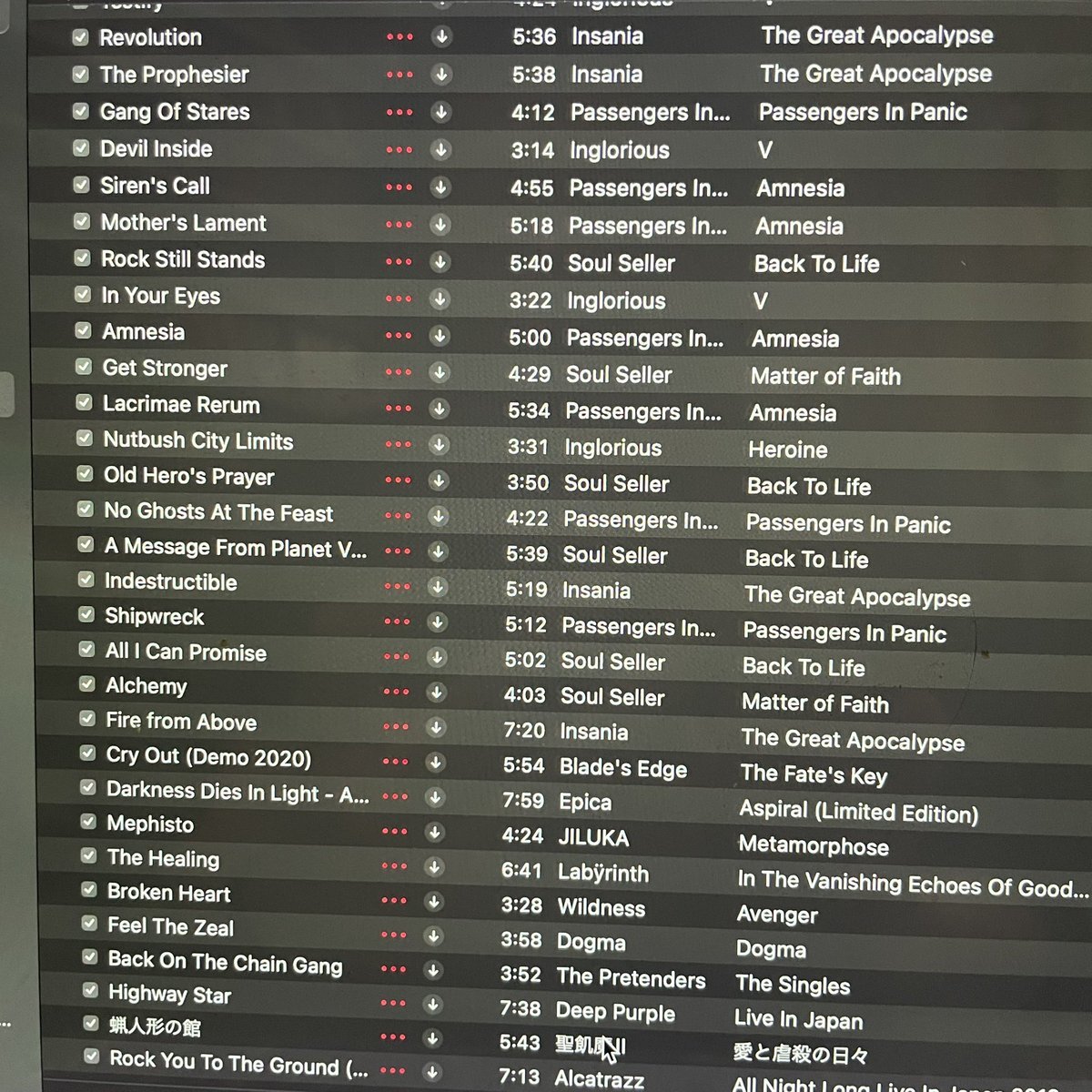Click the artist 'Labÿrinth'
The width and height of the screenshot is (1092, 1092).
click(x=602, y=874)
